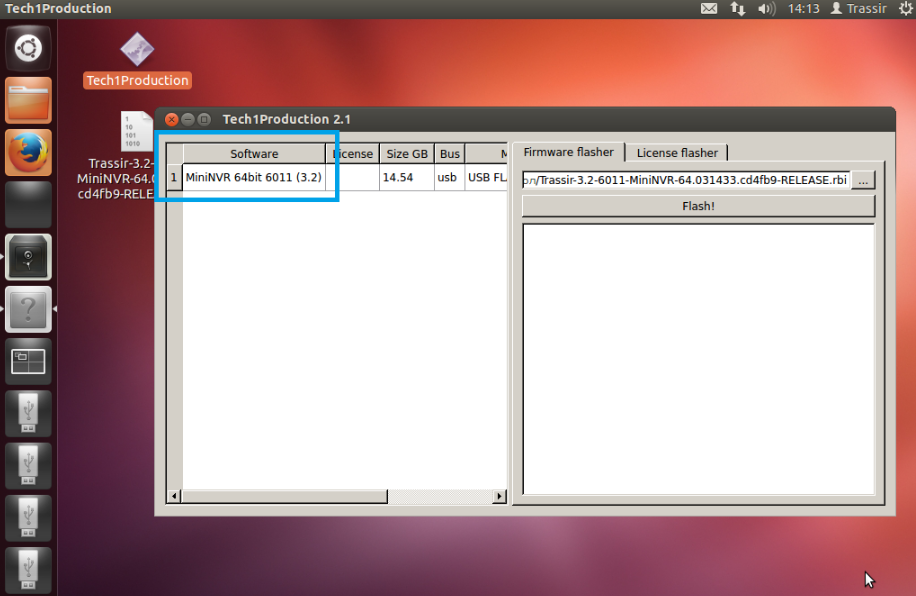Open the Tech1Production desktop shortcut icon
Screen dimensions: 916x596
(137, 60)
